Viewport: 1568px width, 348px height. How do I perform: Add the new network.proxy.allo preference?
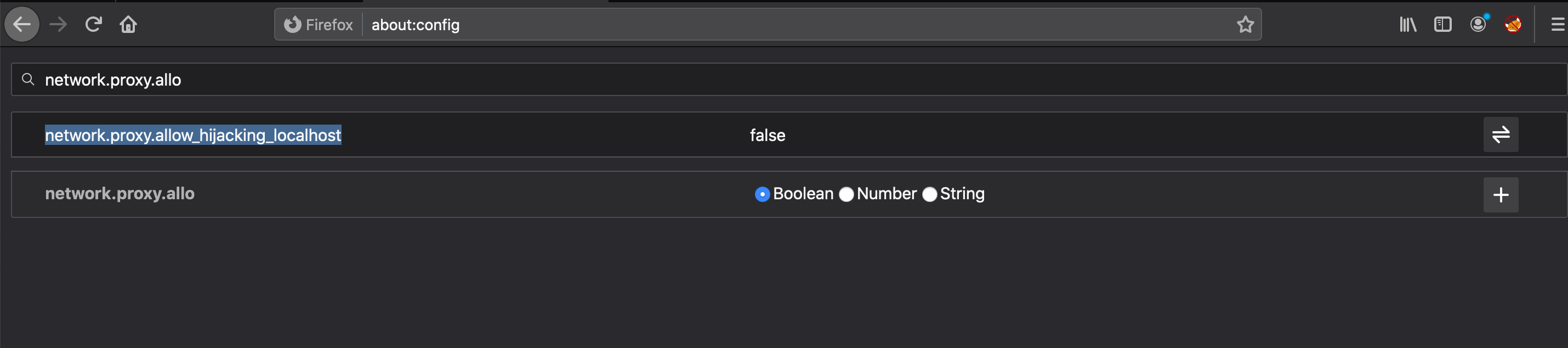pos(1501,195)
